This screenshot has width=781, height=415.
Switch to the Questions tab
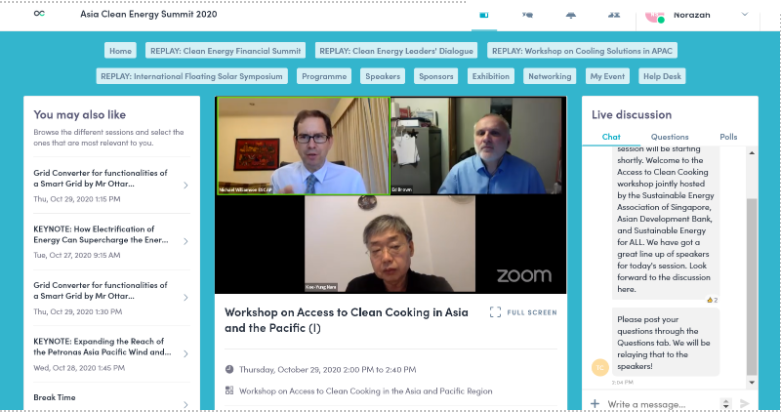[x=669, y=137]
